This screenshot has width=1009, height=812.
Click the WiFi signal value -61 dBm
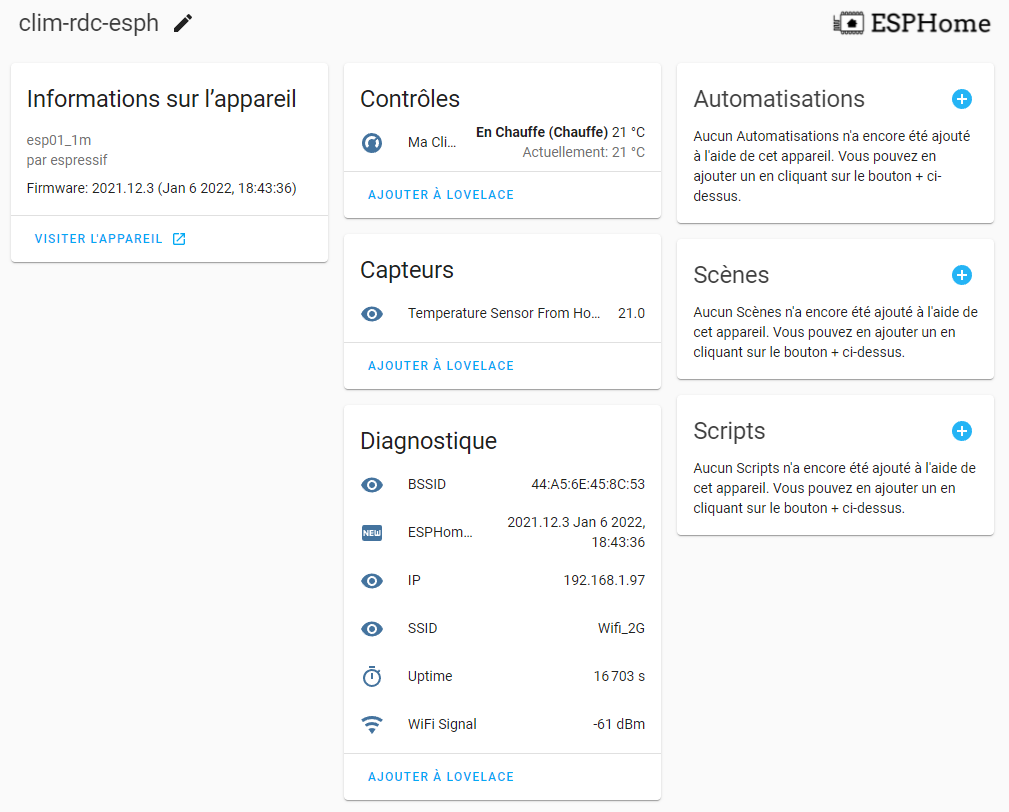(619, 724)
